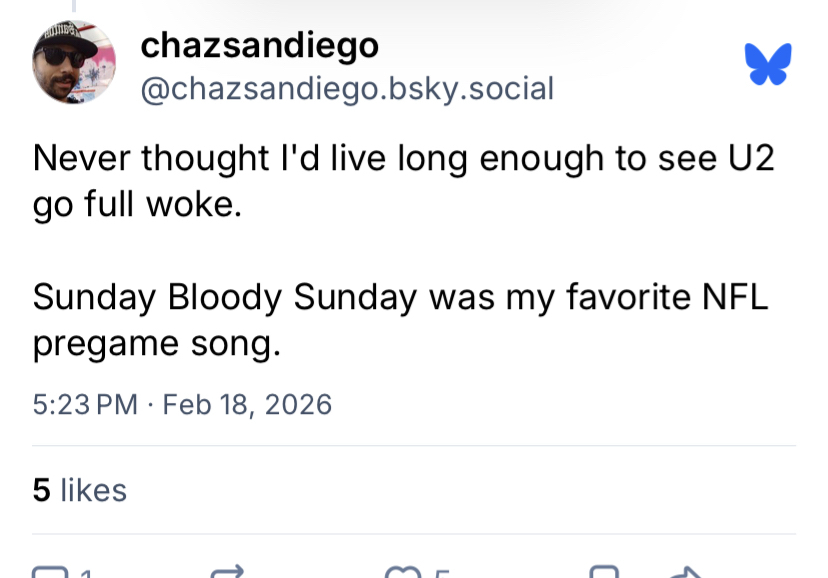Click the like count beside the heart
This screenshot has height=578, width=828.
click(x=441, y=574)
